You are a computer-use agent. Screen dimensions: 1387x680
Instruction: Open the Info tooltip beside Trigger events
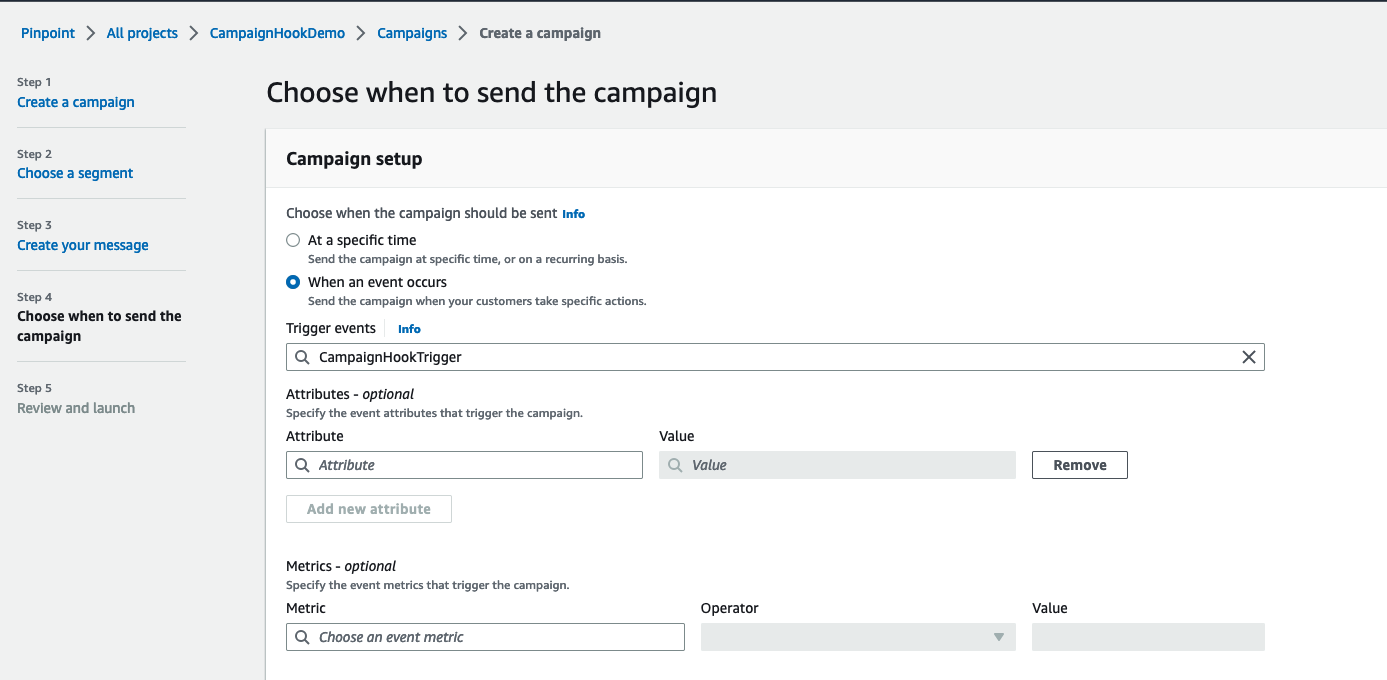pyautogui.click(x=408, y=328)
